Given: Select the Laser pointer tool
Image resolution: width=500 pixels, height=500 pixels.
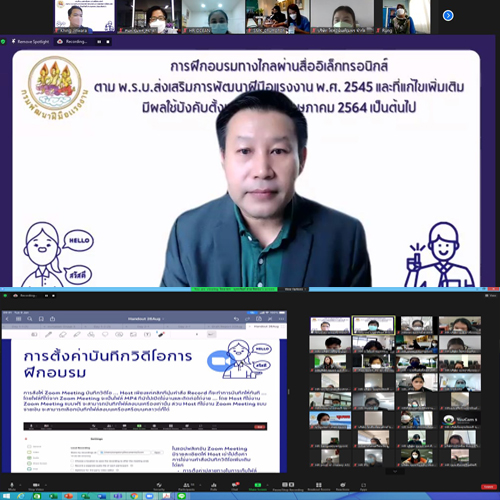Looking at the screenshot, I should [x=161, y=334].
